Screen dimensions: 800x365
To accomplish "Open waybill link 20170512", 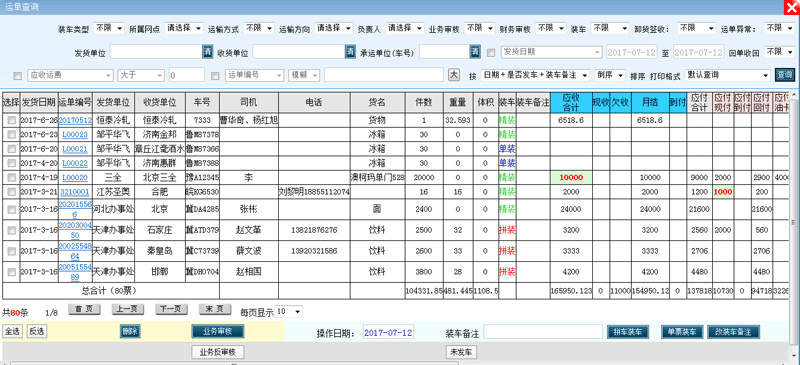I will pyautogui.click(x=76, y=120).
